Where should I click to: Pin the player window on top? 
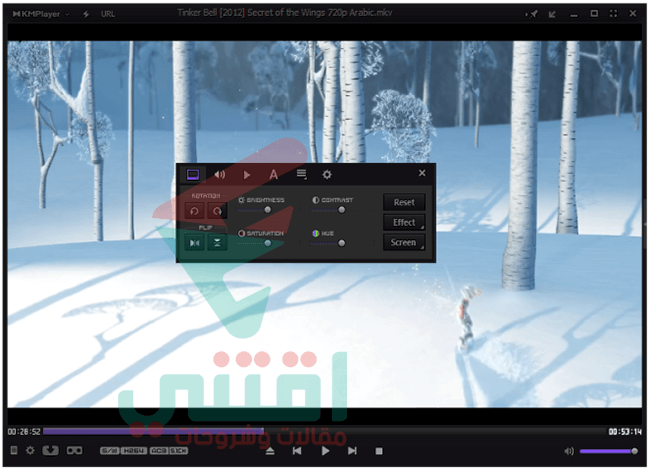[x=532, y=14]
